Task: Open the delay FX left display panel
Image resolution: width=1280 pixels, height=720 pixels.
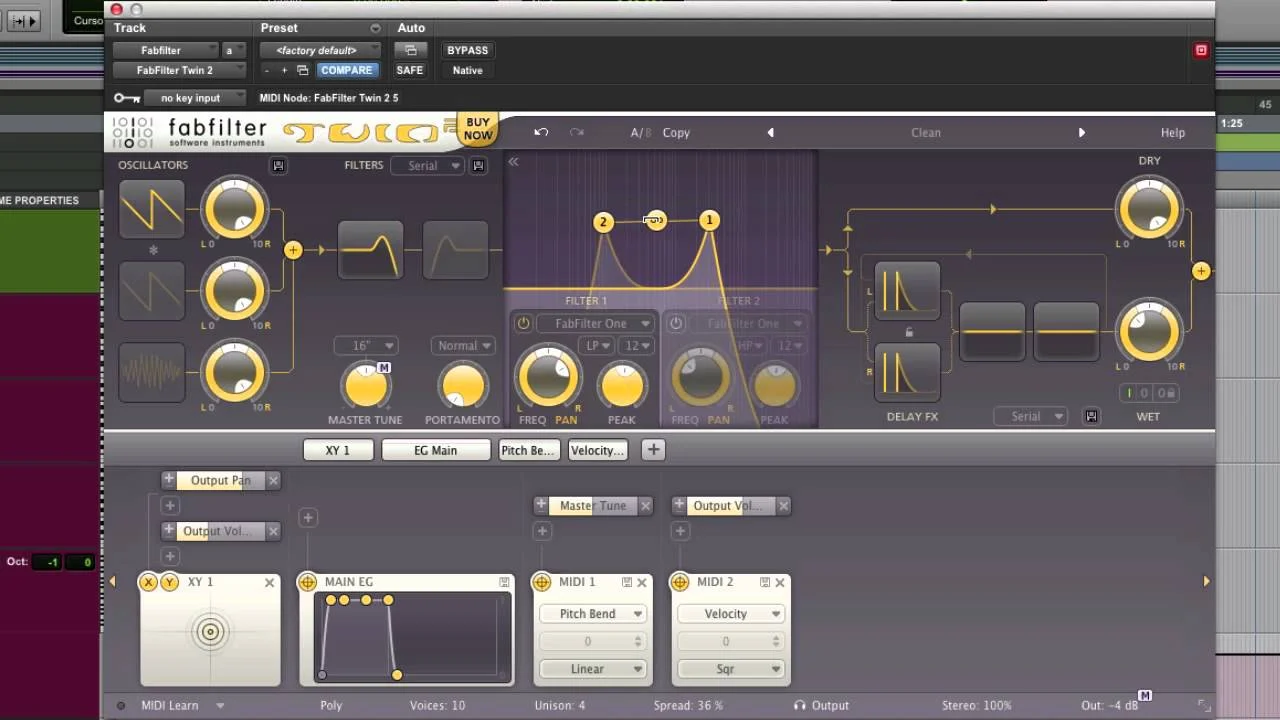Action: 908,290
